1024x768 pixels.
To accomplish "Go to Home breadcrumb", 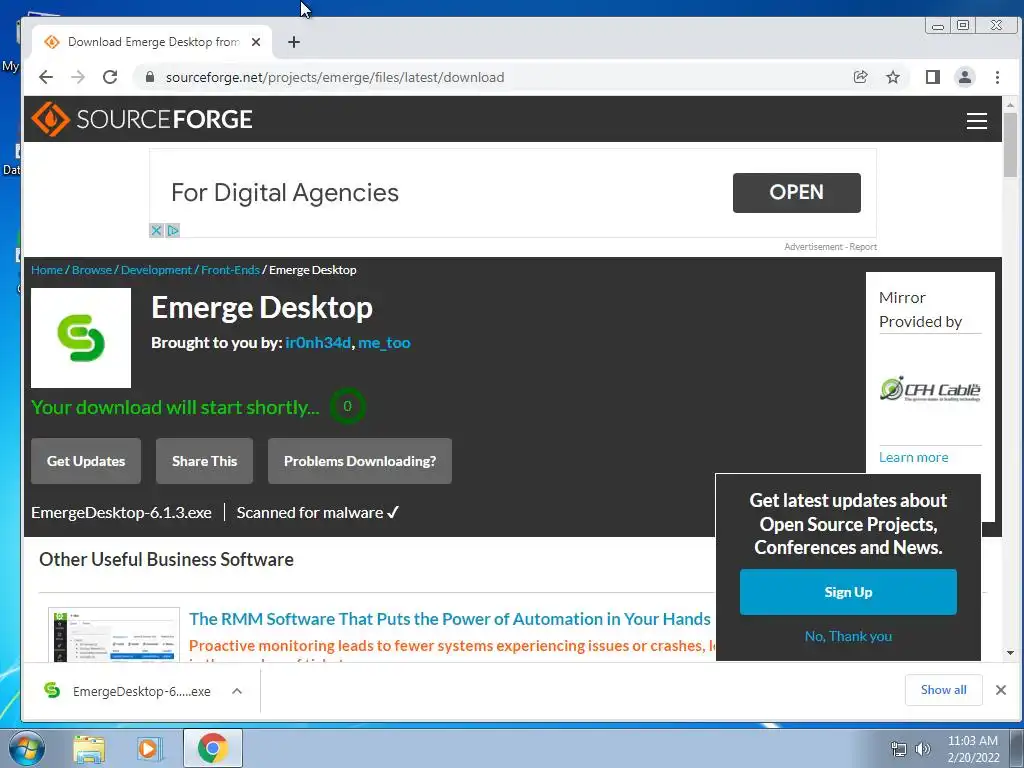I will (46, 270).
